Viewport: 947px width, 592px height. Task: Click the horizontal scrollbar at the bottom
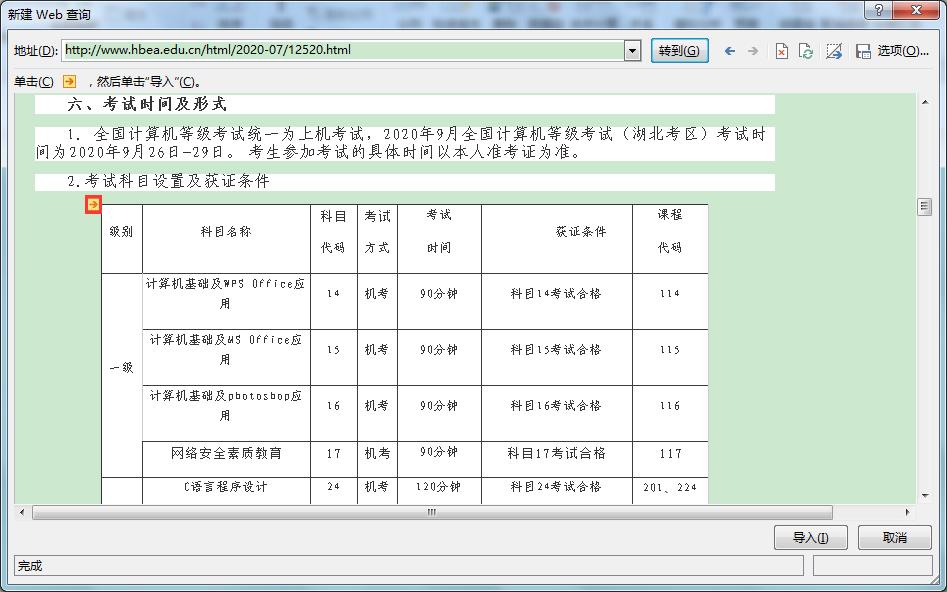coord(430,512)
